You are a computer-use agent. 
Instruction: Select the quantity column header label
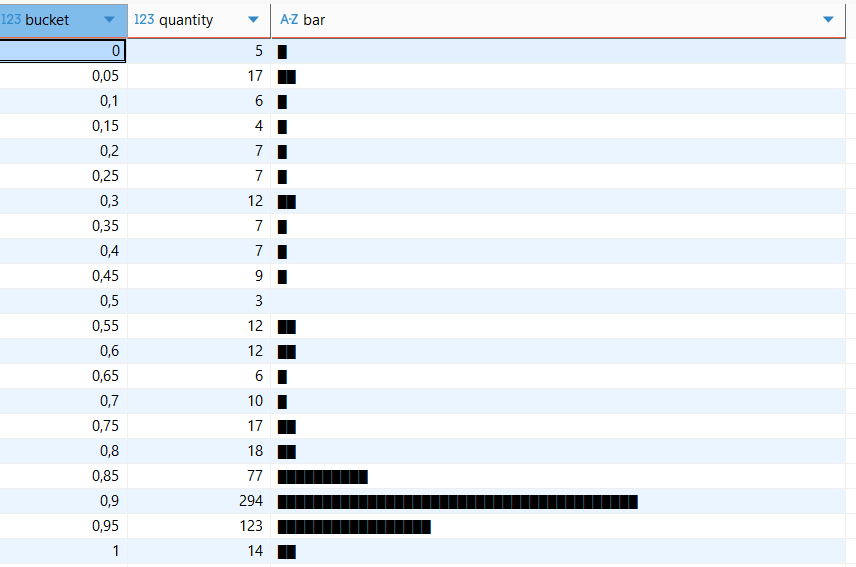(x=186, y=20)
